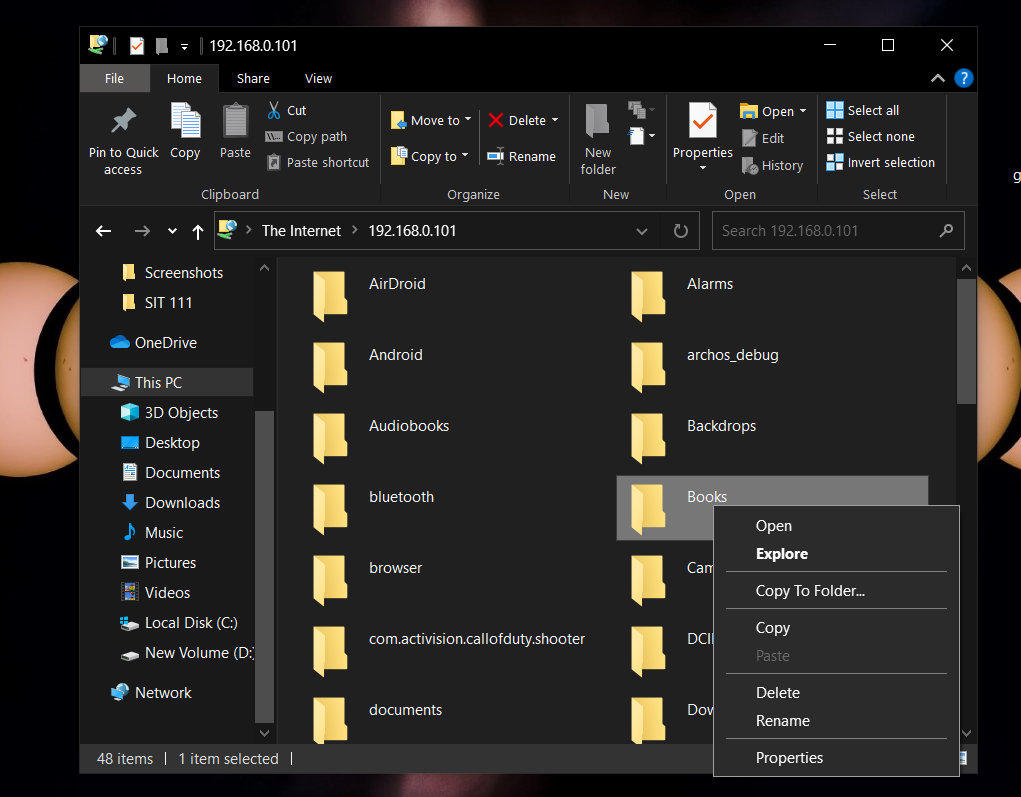Click the file list vertical scrollbar thumb
Viewport: 1021px width, 797px height.
pos(966,341)
